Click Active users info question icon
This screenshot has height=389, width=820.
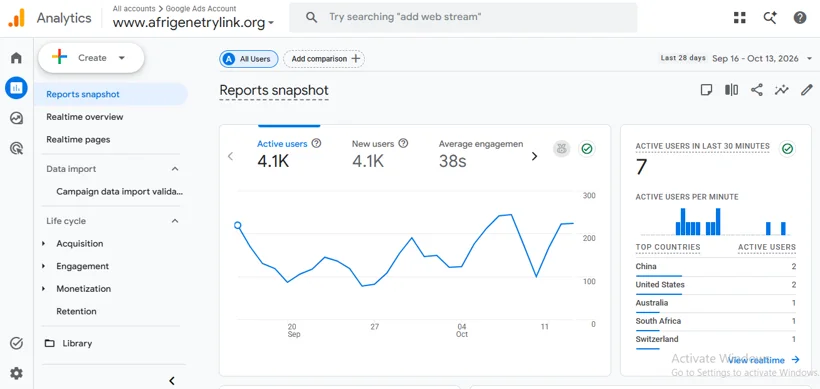click(x=316, y=143)
